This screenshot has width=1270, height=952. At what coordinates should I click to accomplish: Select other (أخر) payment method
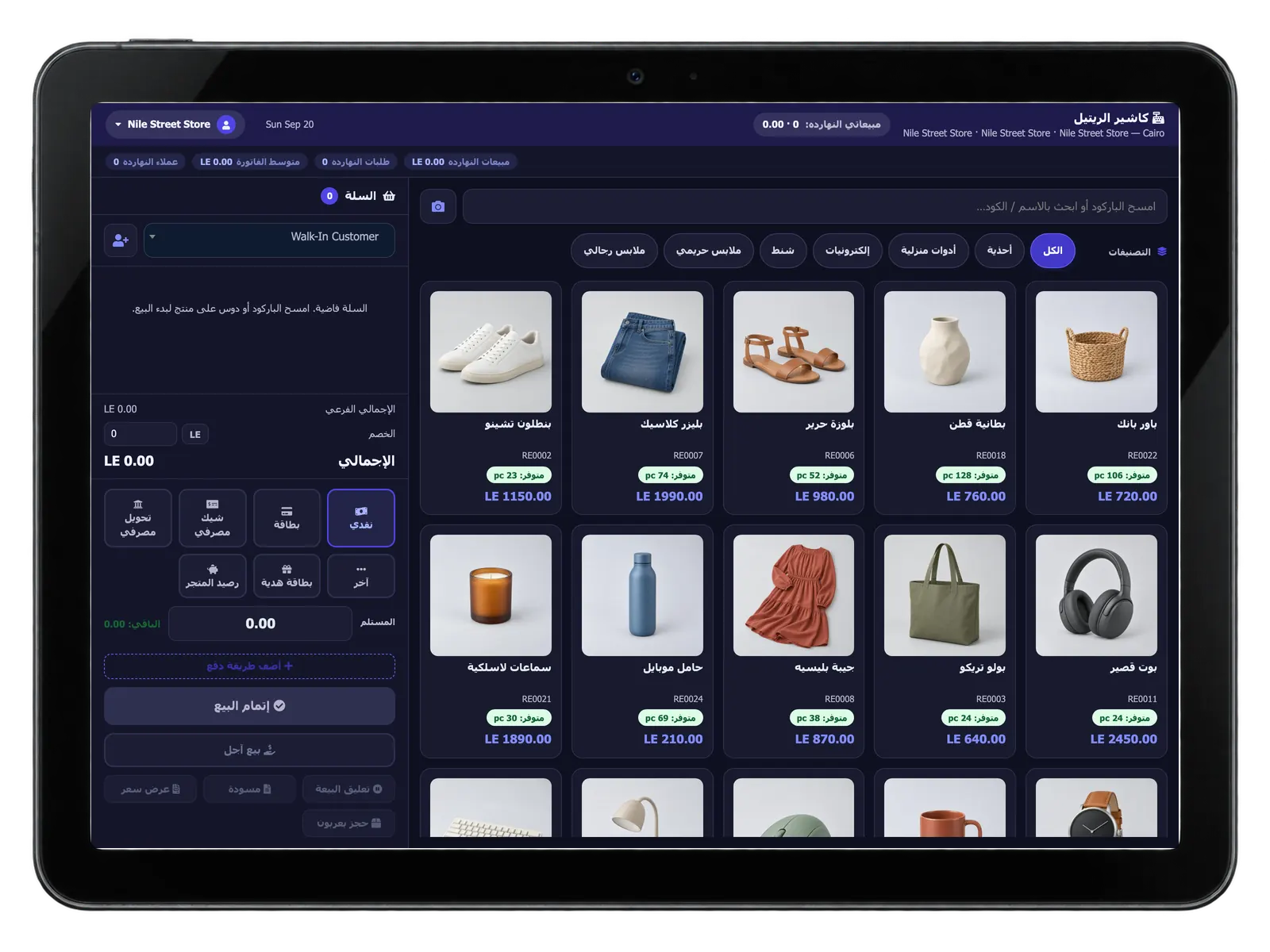tap(361, 576)
